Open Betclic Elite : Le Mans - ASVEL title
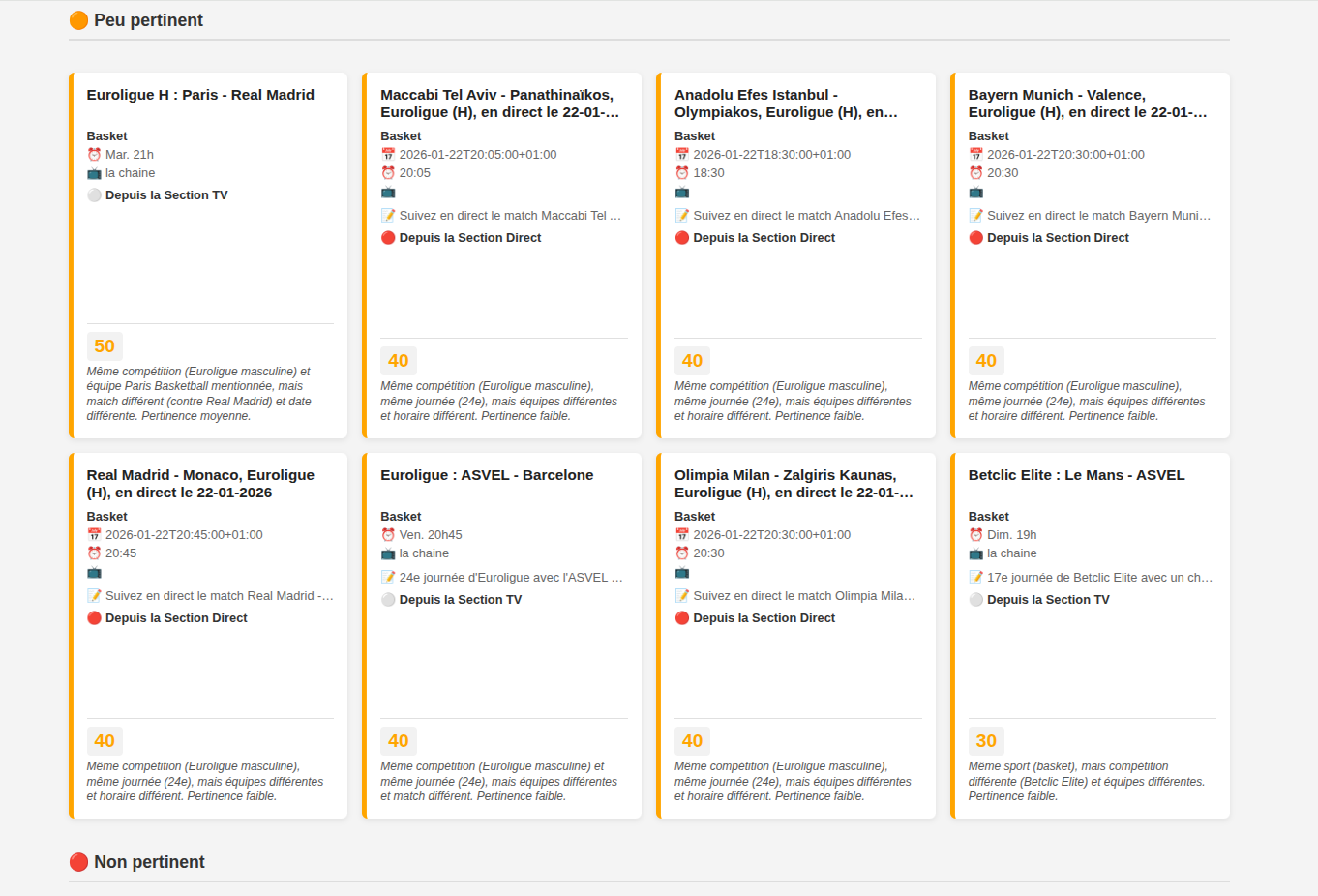The width and height of the screenshot is (1318, 896). [x=1076, y=475]
